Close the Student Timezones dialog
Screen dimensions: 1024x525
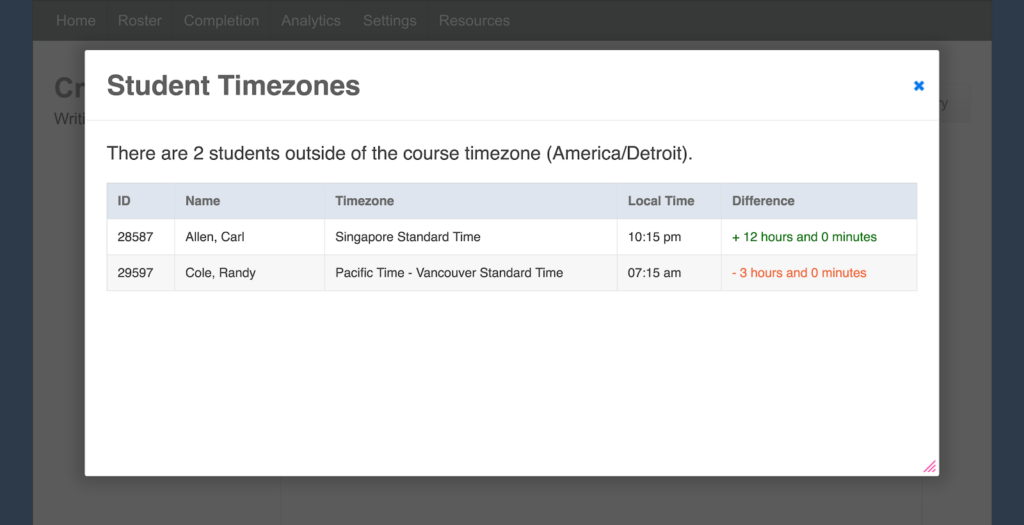[919, 86]
